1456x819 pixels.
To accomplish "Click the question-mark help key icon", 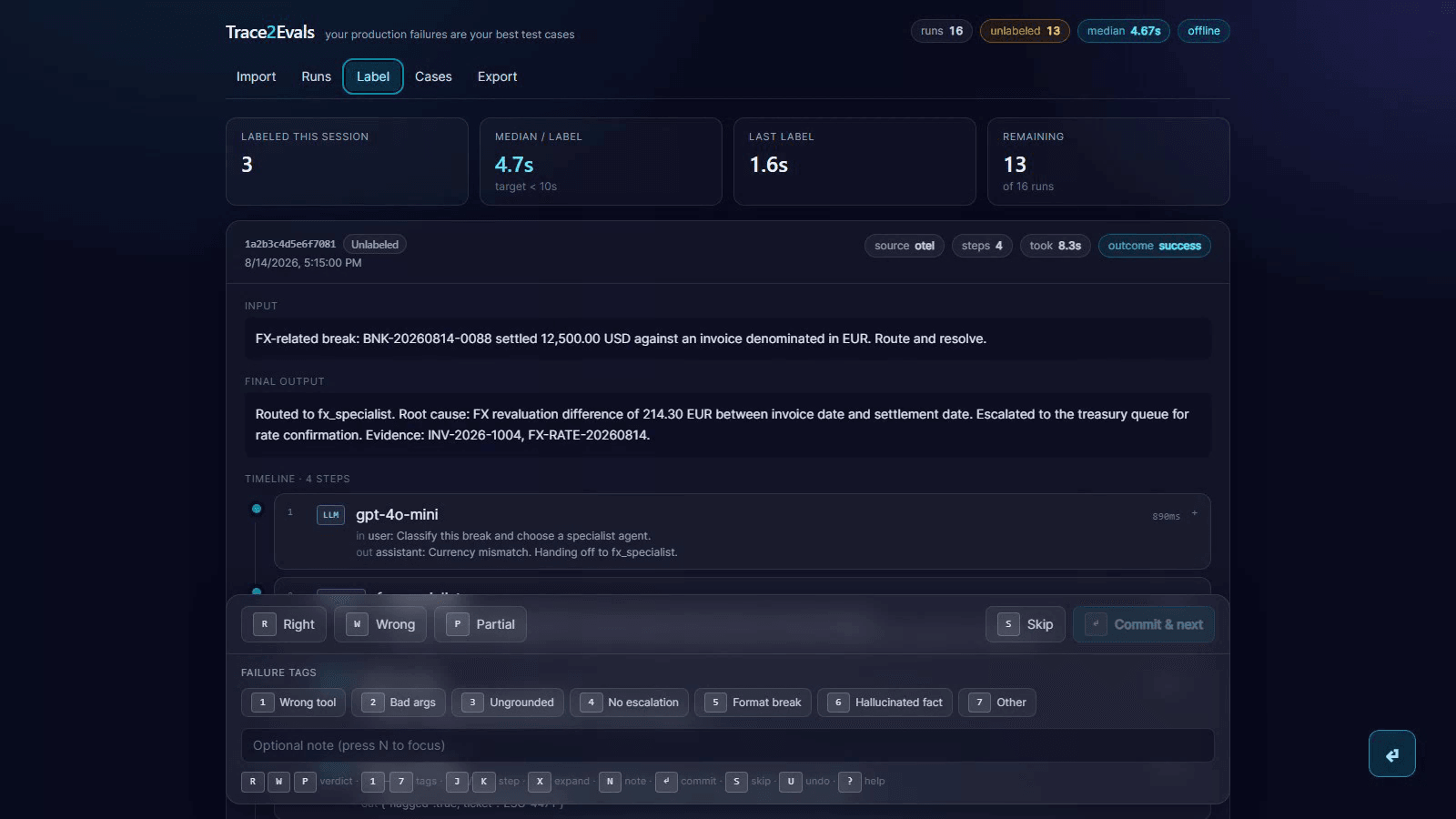I will (x=849, y=781).
